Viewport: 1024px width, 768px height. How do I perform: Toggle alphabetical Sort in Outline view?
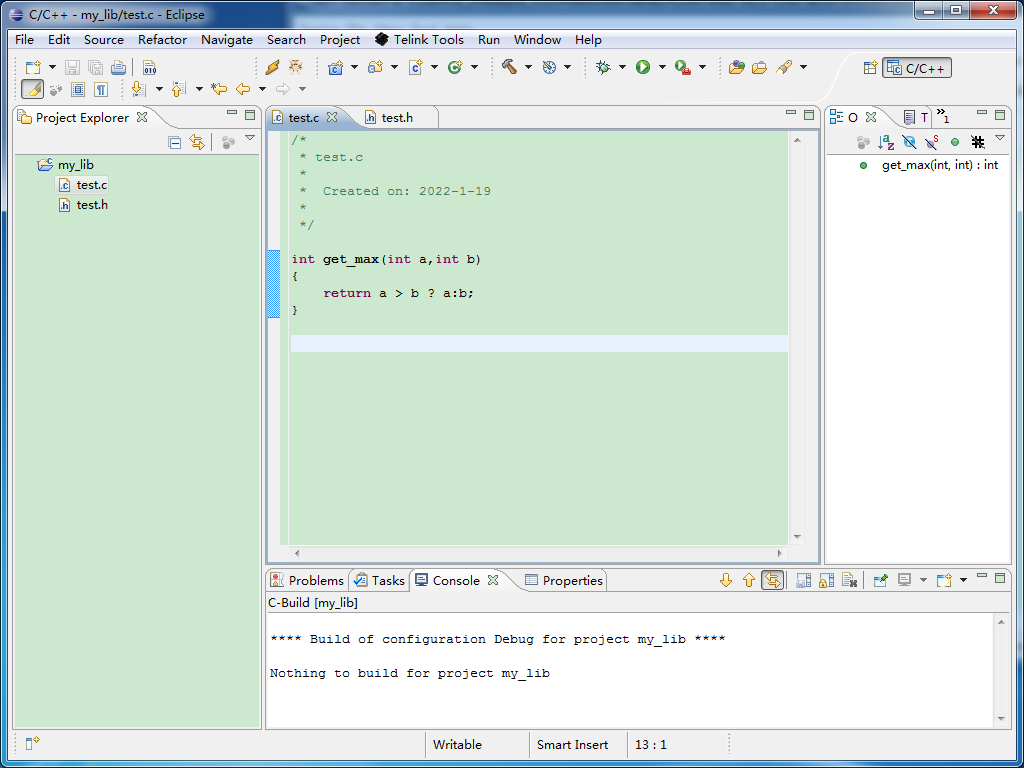(x=886, y=142)
